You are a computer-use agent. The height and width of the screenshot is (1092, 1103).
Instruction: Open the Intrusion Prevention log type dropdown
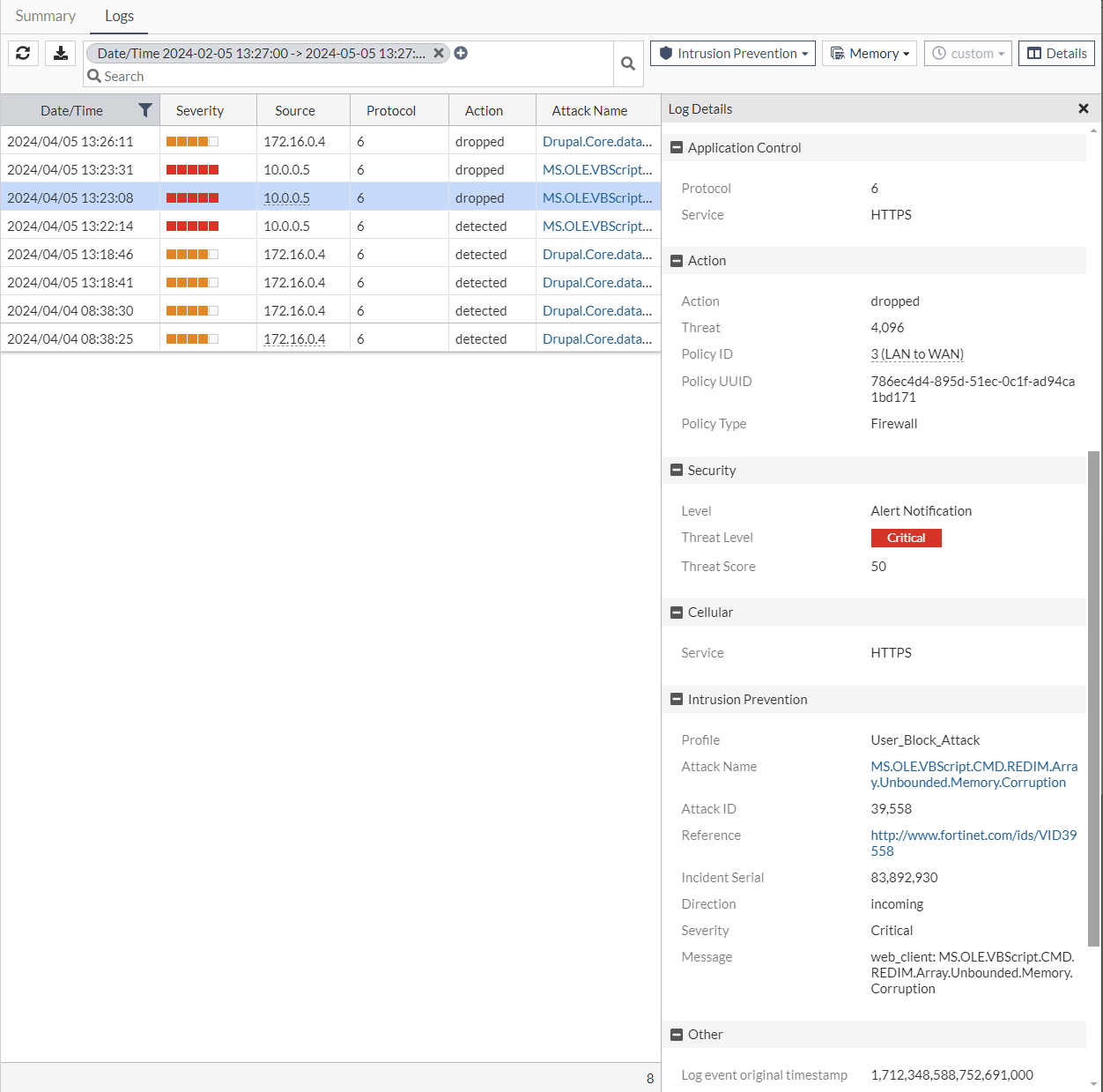(733, 53)
